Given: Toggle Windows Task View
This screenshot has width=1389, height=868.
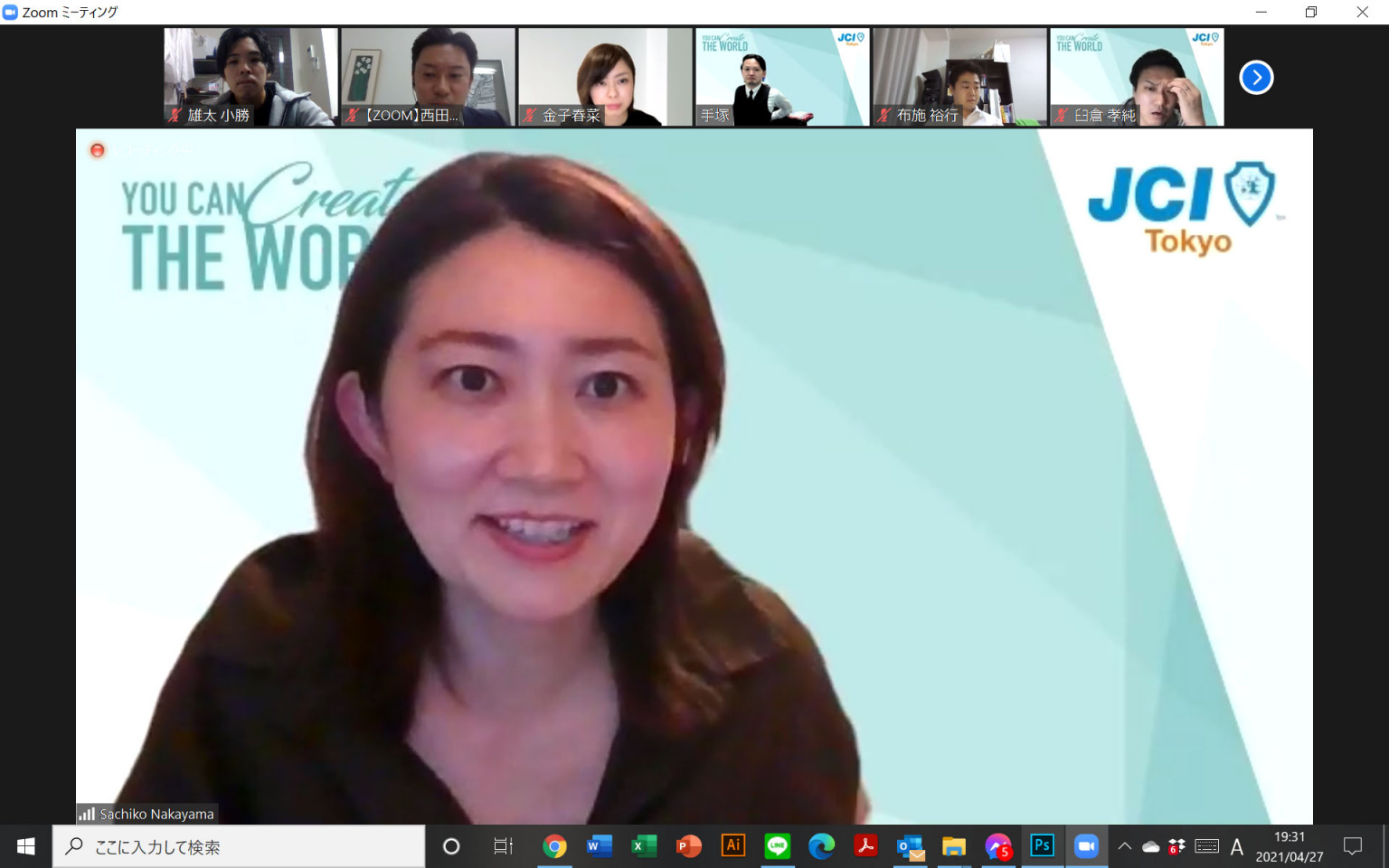Looking at the screenshot, I should pos(503,846).
